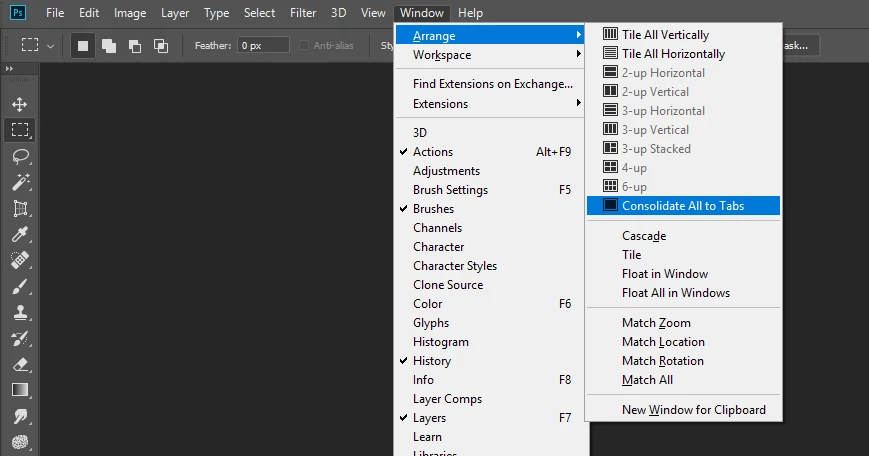The width and height of the screenshot is (869, 456).
Task: Select the Gradient tool
Action: click(x=20, y=391)
